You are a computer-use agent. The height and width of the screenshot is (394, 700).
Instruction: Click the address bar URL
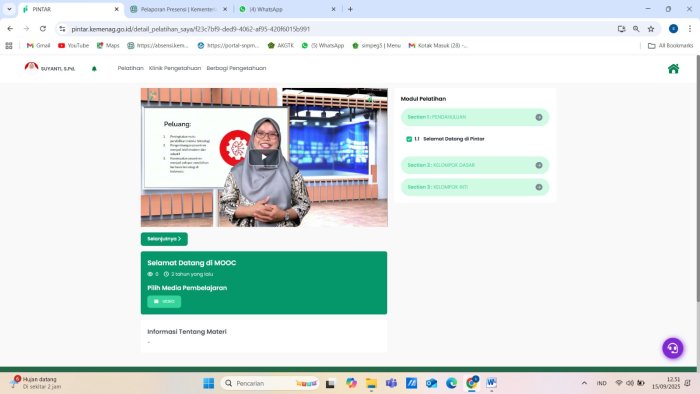tap(191, 29)
